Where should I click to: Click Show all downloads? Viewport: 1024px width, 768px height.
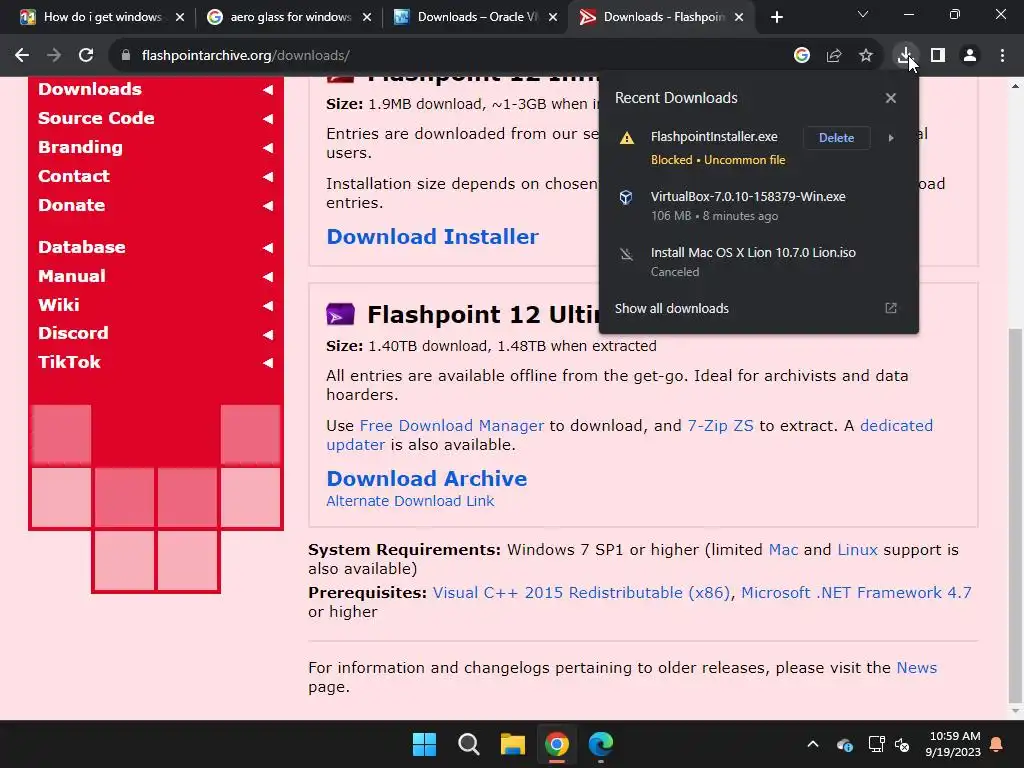click(x=671, y=308)
